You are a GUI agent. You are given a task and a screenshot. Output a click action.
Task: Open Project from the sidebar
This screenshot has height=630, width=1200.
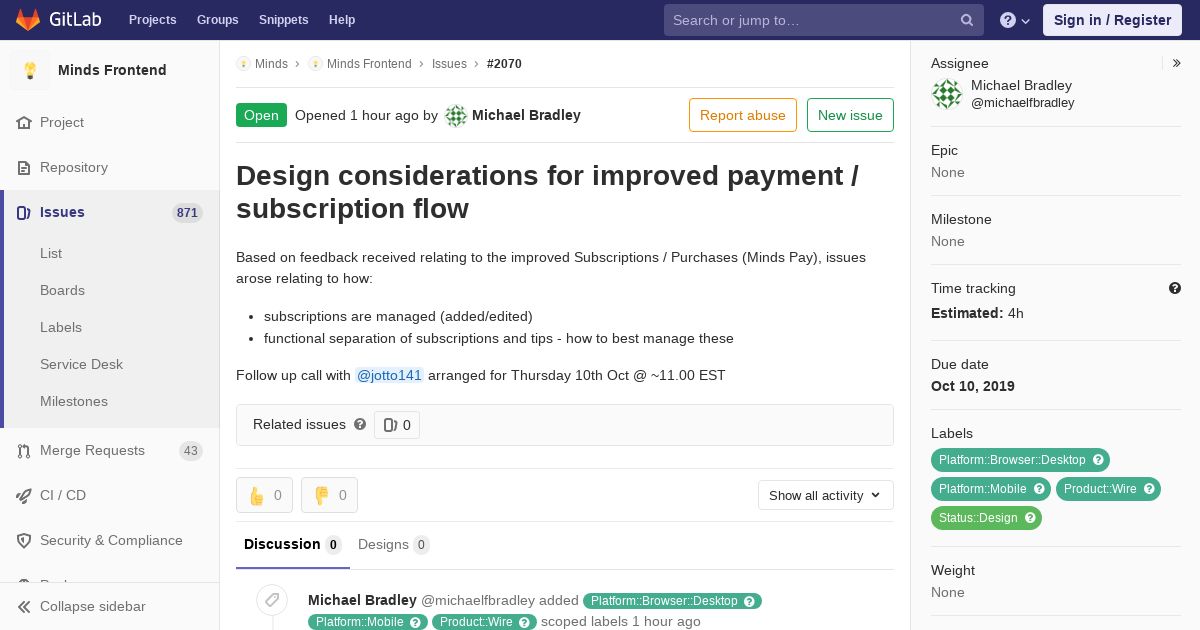pos(110,122)
